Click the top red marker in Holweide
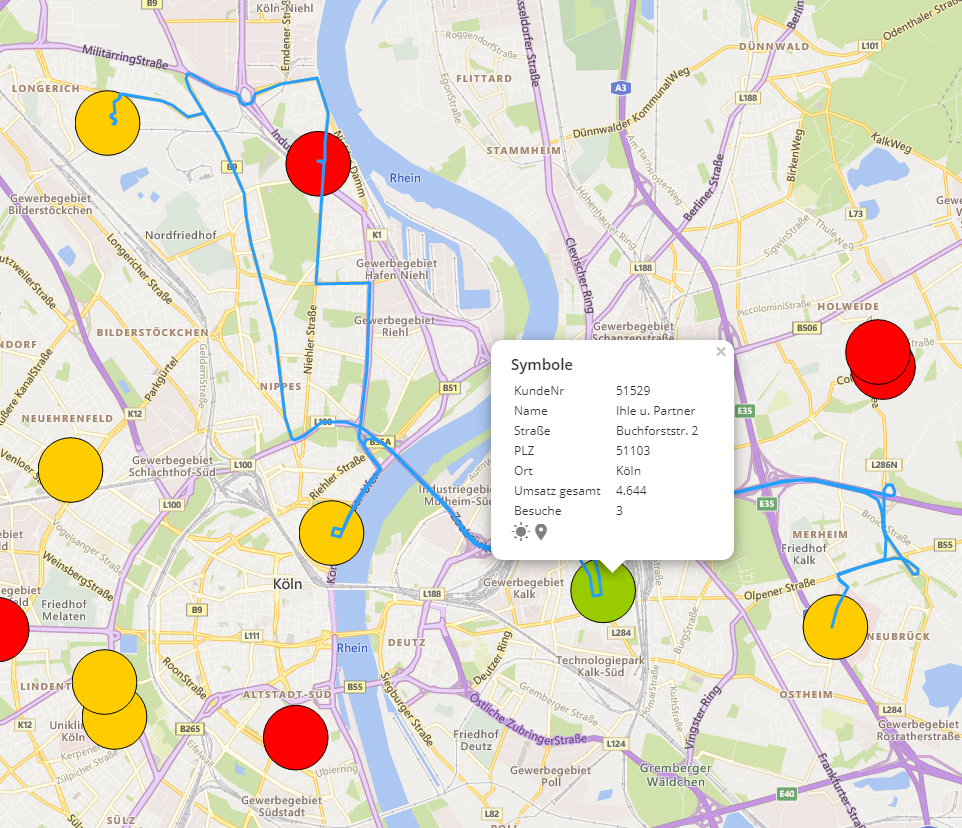Screen dimensions: 962x828 click(x=877, y=350)
